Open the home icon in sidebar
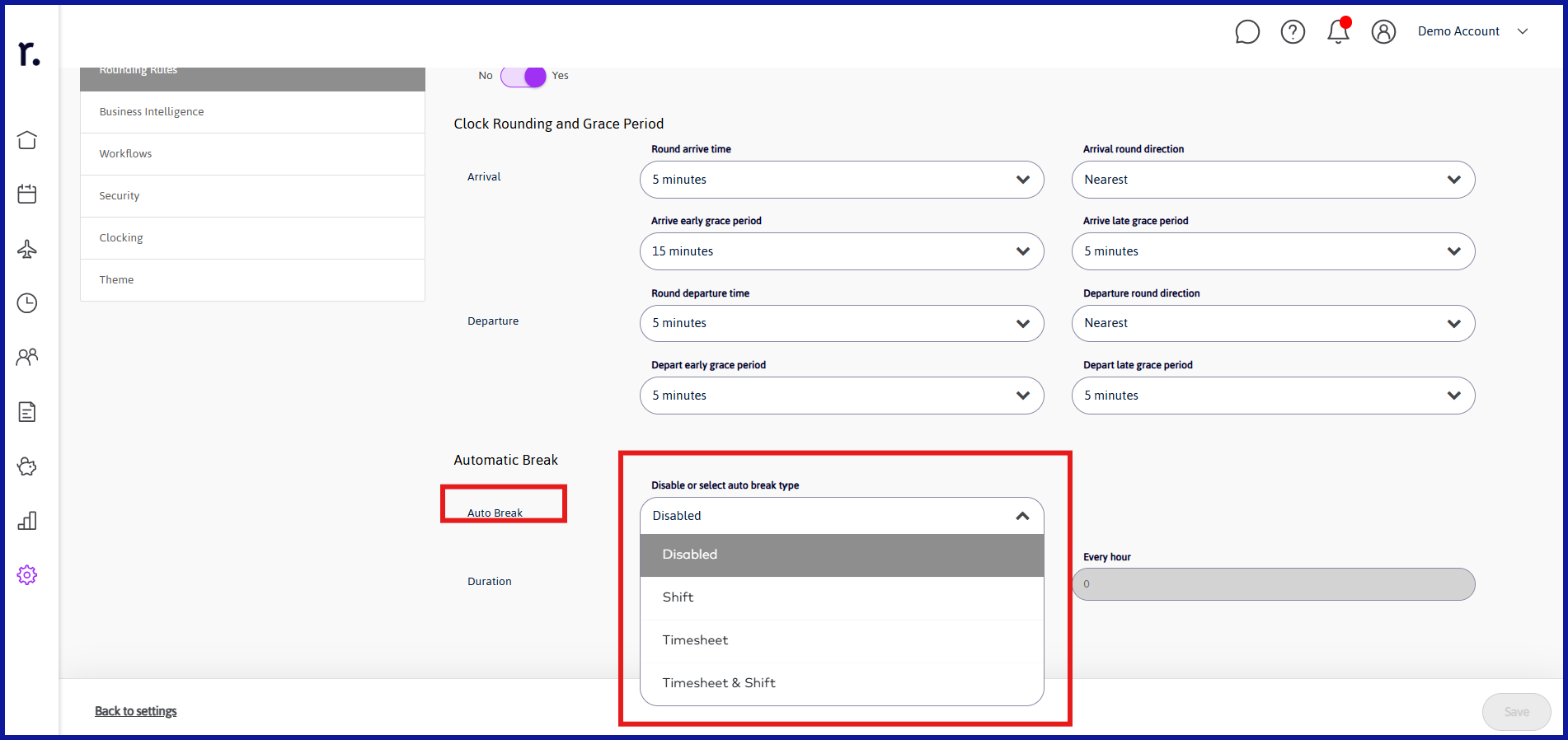This screenshot has width=1568, height=740. tap(27, 140)
